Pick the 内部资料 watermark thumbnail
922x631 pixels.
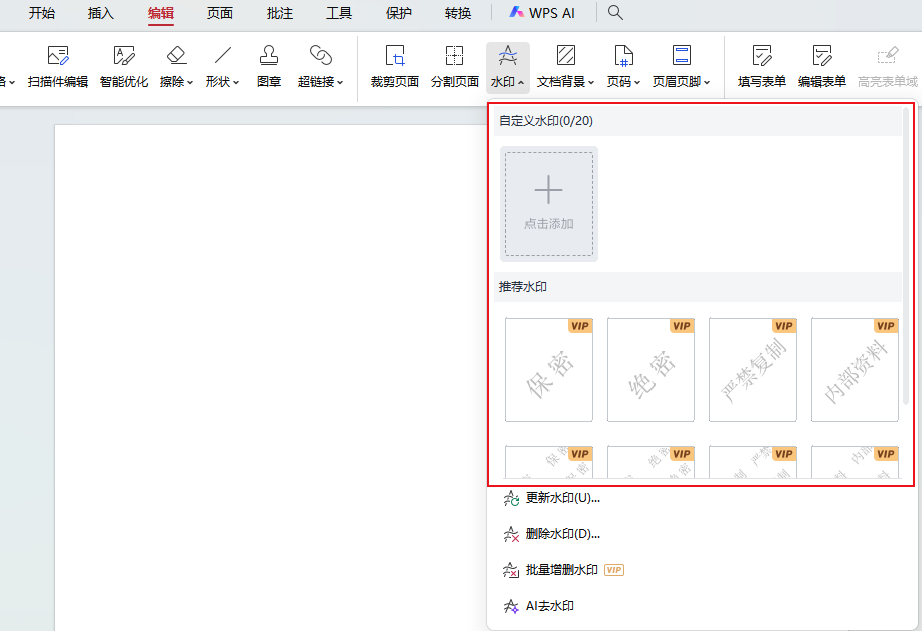point(854,370)
